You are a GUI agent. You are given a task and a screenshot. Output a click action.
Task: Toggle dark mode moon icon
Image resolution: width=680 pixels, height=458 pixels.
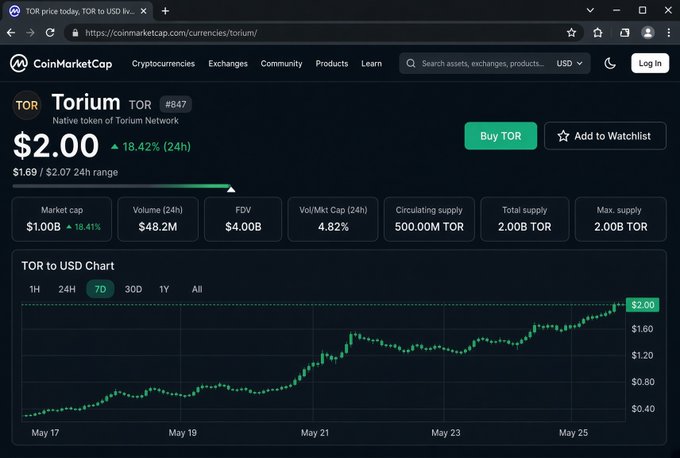click(610, 63)
